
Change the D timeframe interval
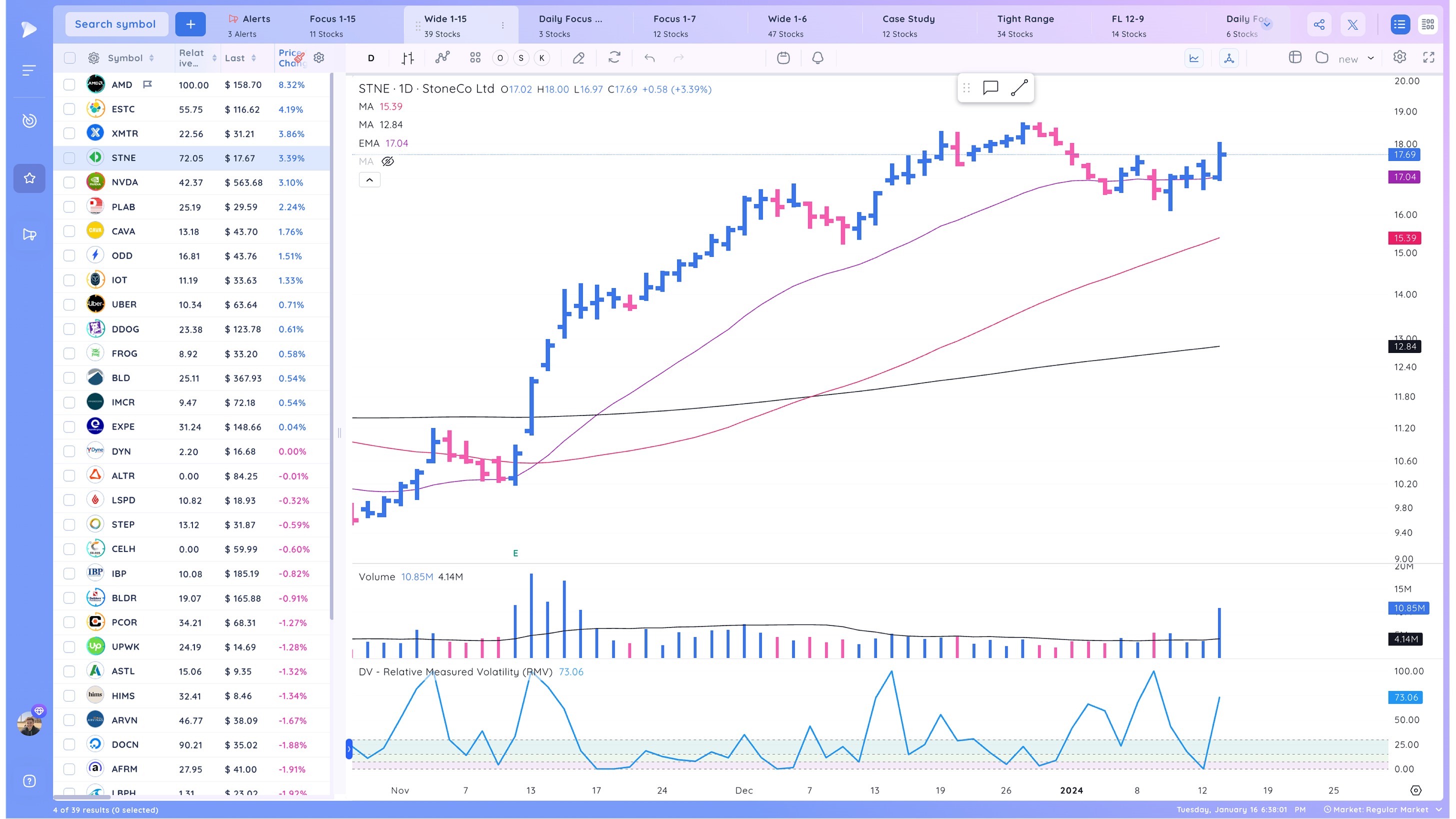click(x=371, y=57)
